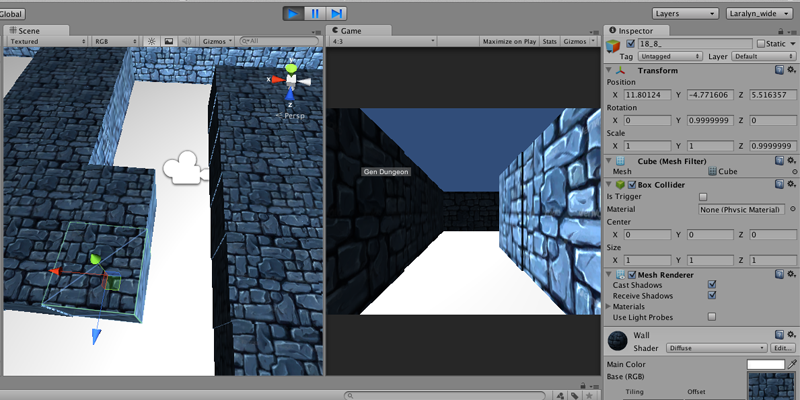The image size is (800, 400).
Task: Select the Game tab
Action: tap(350, 30)
